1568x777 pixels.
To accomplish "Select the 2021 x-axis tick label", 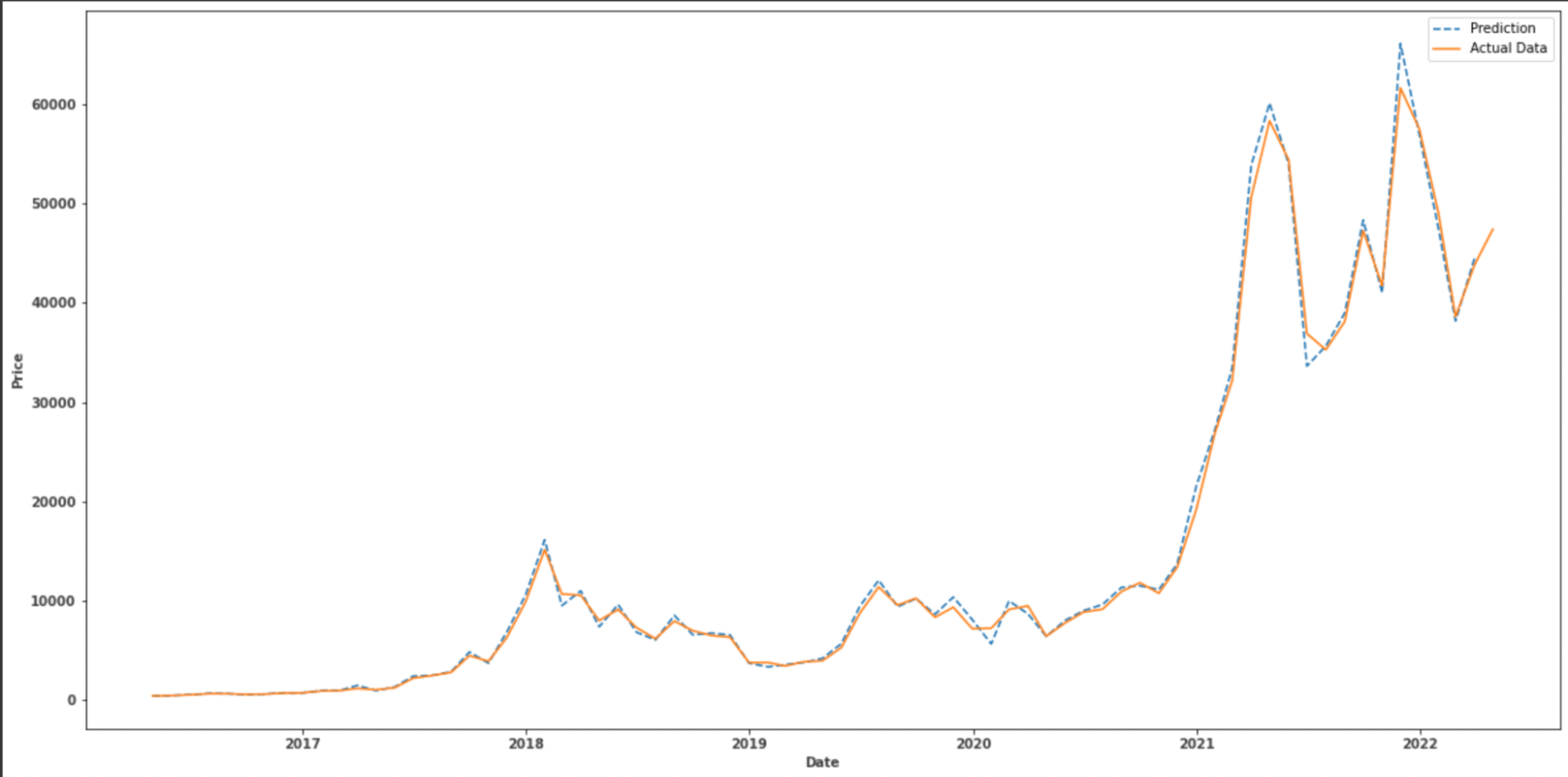I will point(1196,743).
